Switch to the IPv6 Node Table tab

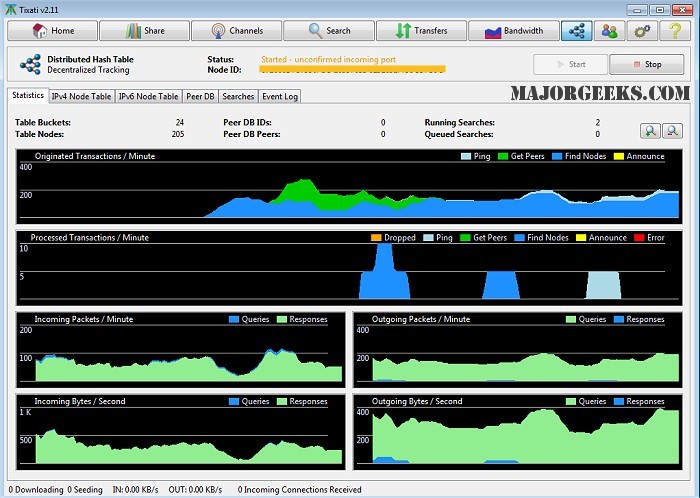(148, 96)
